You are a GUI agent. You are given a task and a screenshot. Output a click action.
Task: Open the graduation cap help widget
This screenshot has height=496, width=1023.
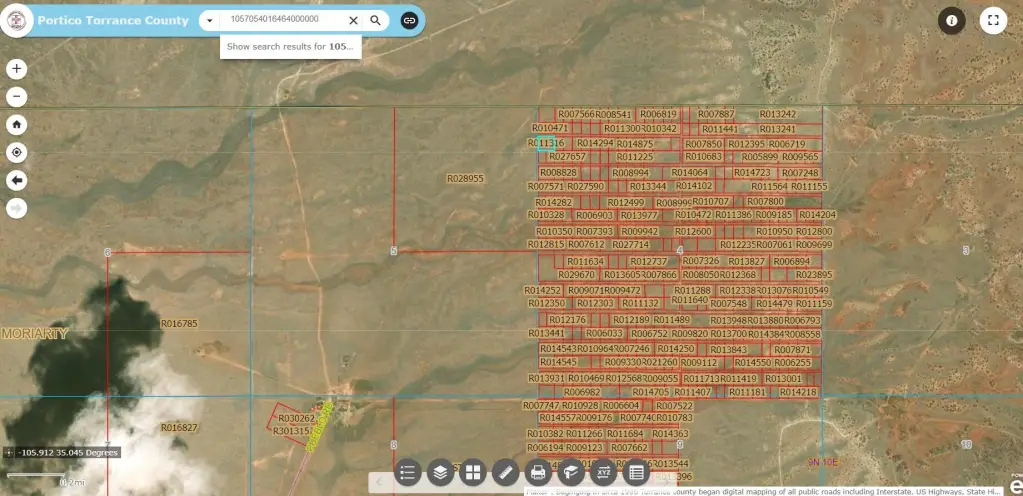[x=571, y=472]
